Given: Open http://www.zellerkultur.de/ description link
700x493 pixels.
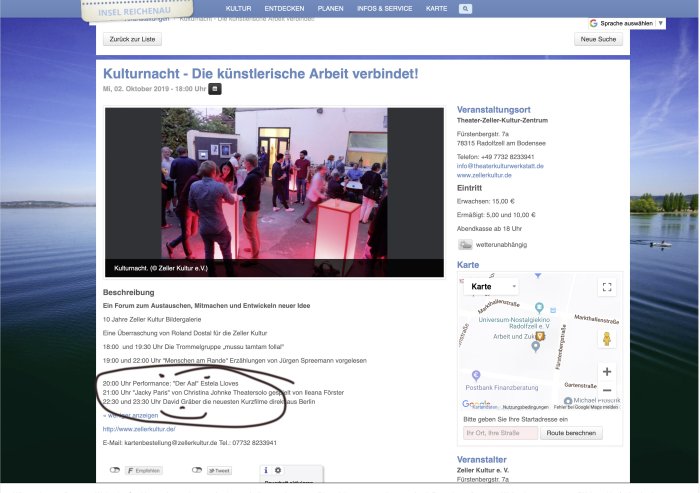Looking at the screenshot, I should [x=139, y=429].
